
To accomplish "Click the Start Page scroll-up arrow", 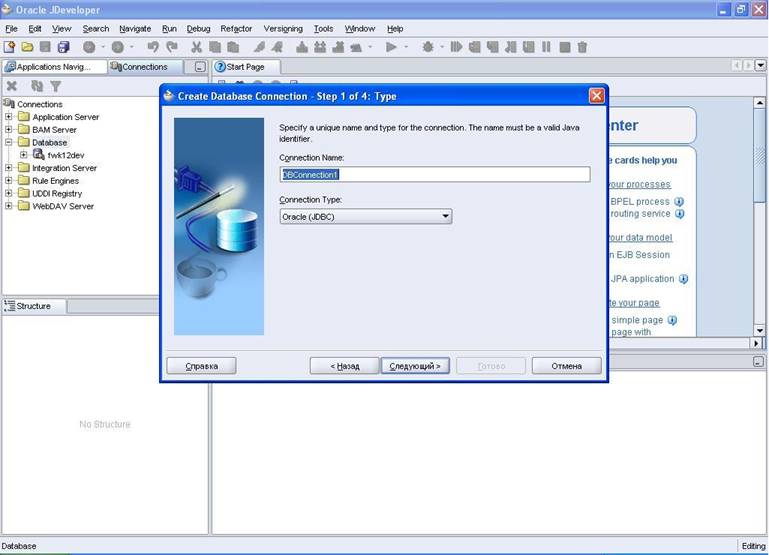I will coord(759,102).
